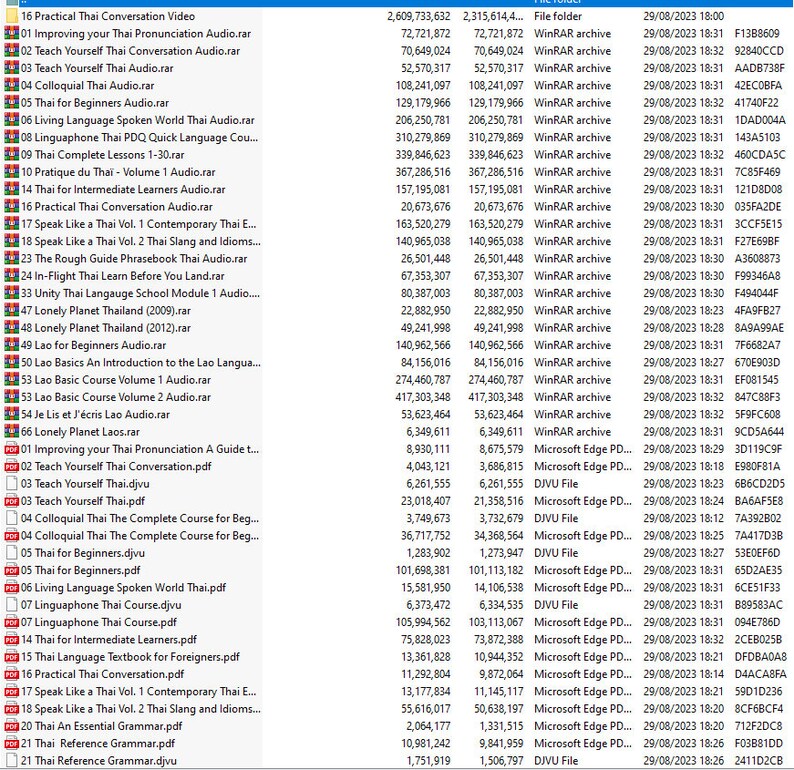The image size is (794, 770).
Task: Click the 'File folder' type cell
Action: 558,16
